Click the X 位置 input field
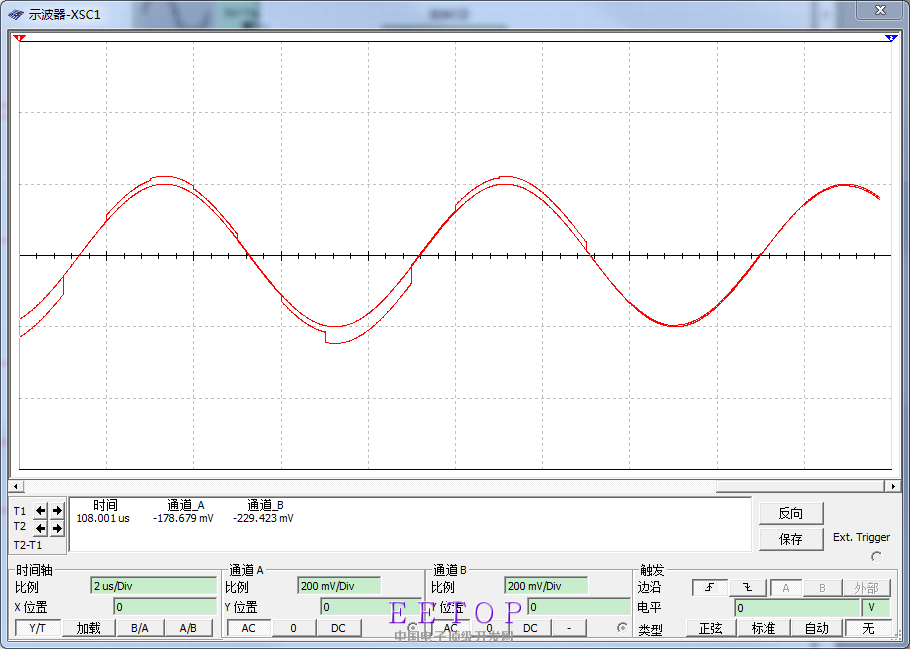Image resolution: width=910 pixels, height=649 pixels. pyautogui.click(x=165, y=607)
